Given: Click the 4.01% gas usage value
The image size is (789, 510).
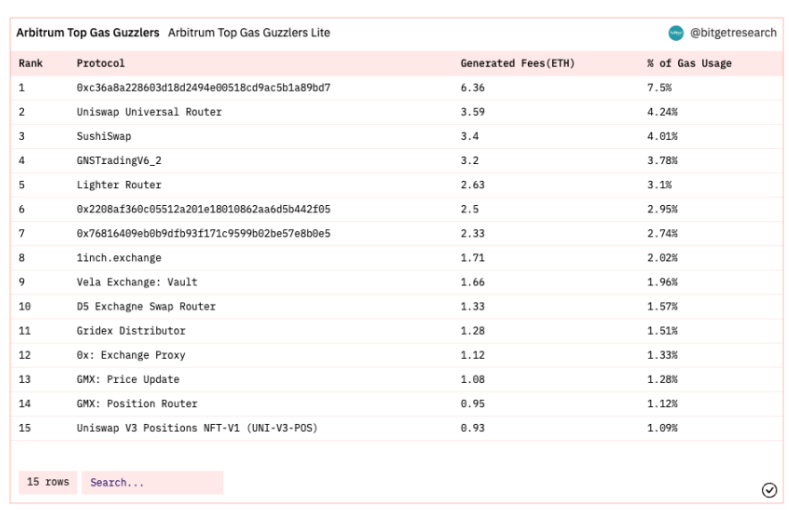Looking at the screenshot, I should point(662,136).
